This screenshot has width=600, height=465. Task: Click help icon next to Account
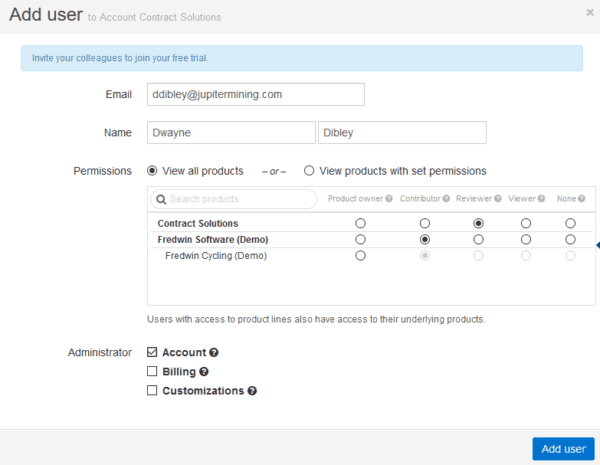pos(214,353)
